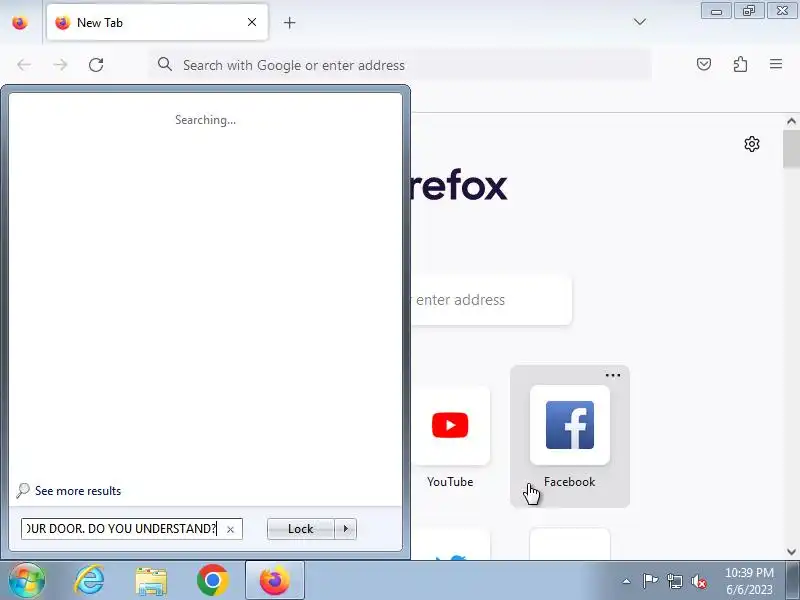Click the Firefox View icon beside the tab

pyautogui.click(x=20, y=23)
